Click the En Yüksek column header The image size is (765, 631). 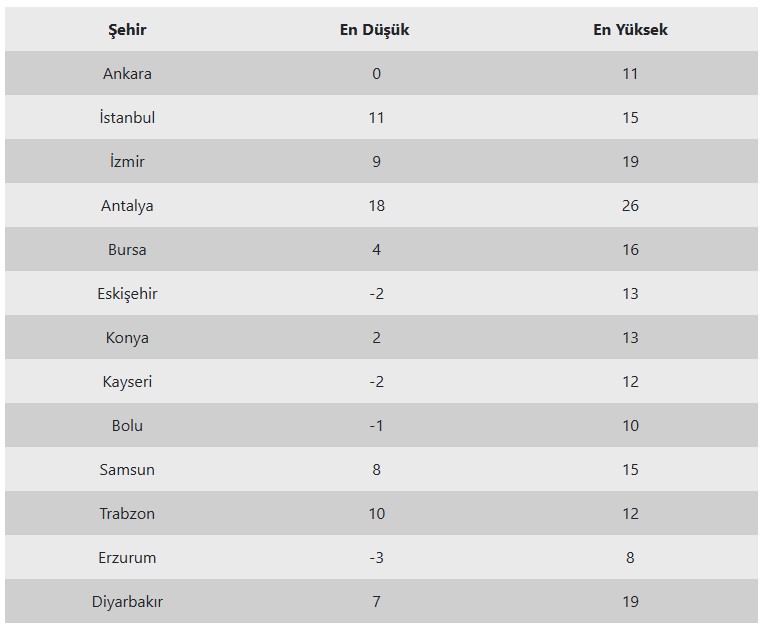pyautogui.click(x=630, y=30)
